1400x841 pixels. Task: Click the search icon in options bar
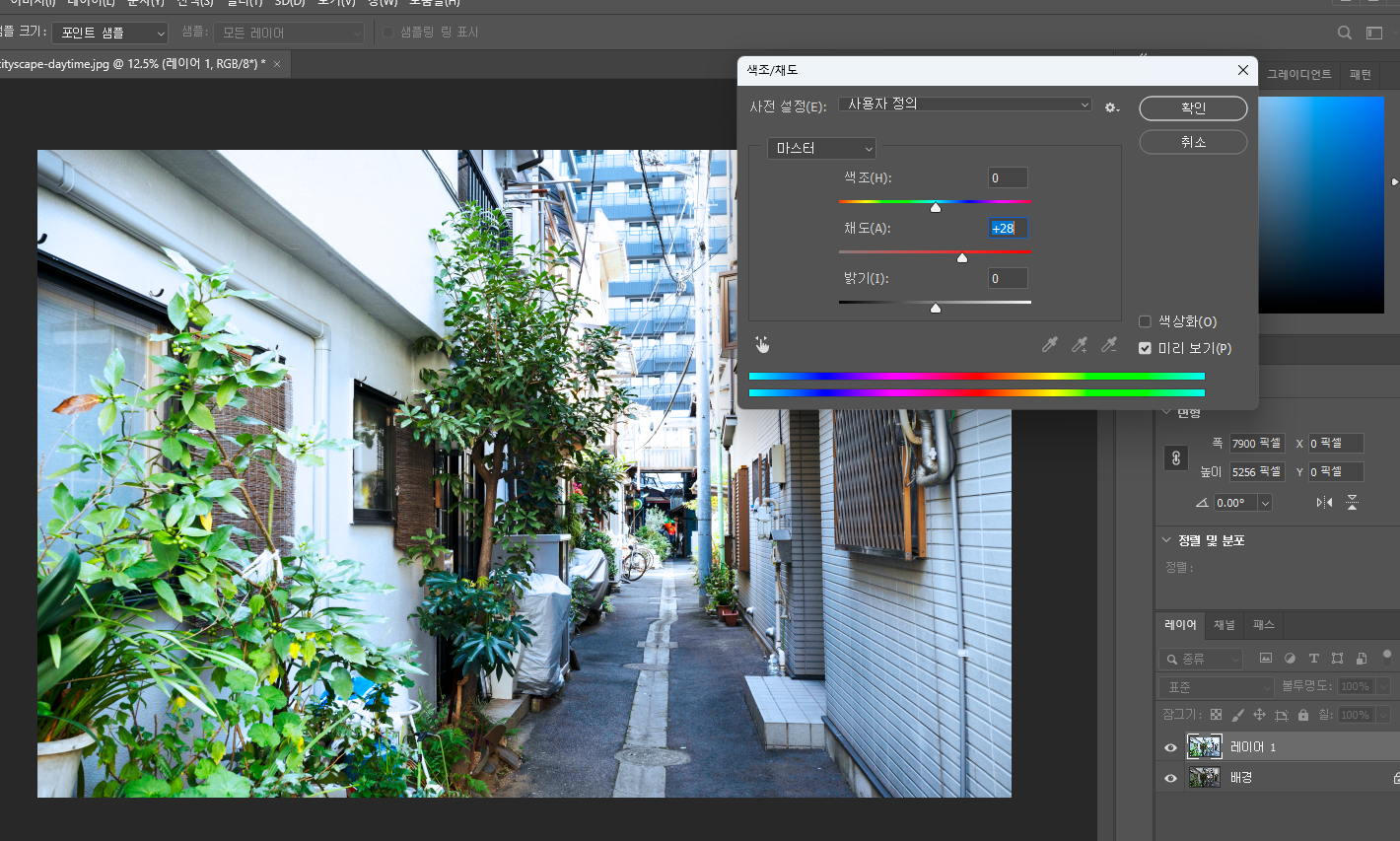click(x=1344, y=33)
